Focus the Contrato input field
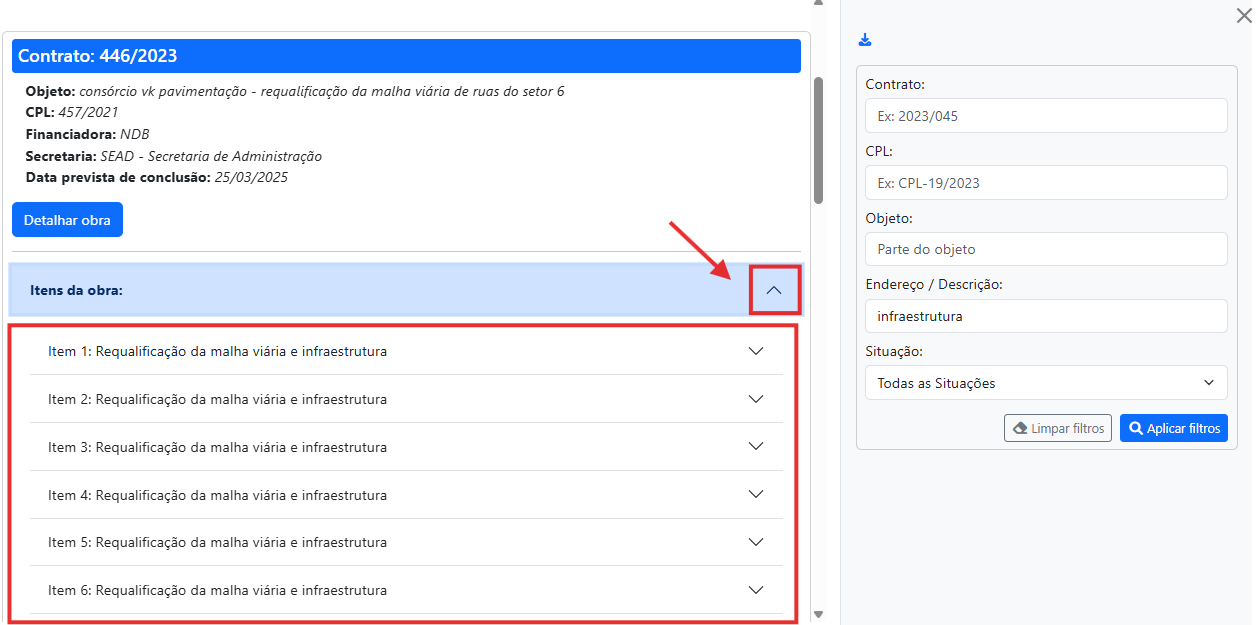This screenshot has height=625, width=1259. point(1046,116)
